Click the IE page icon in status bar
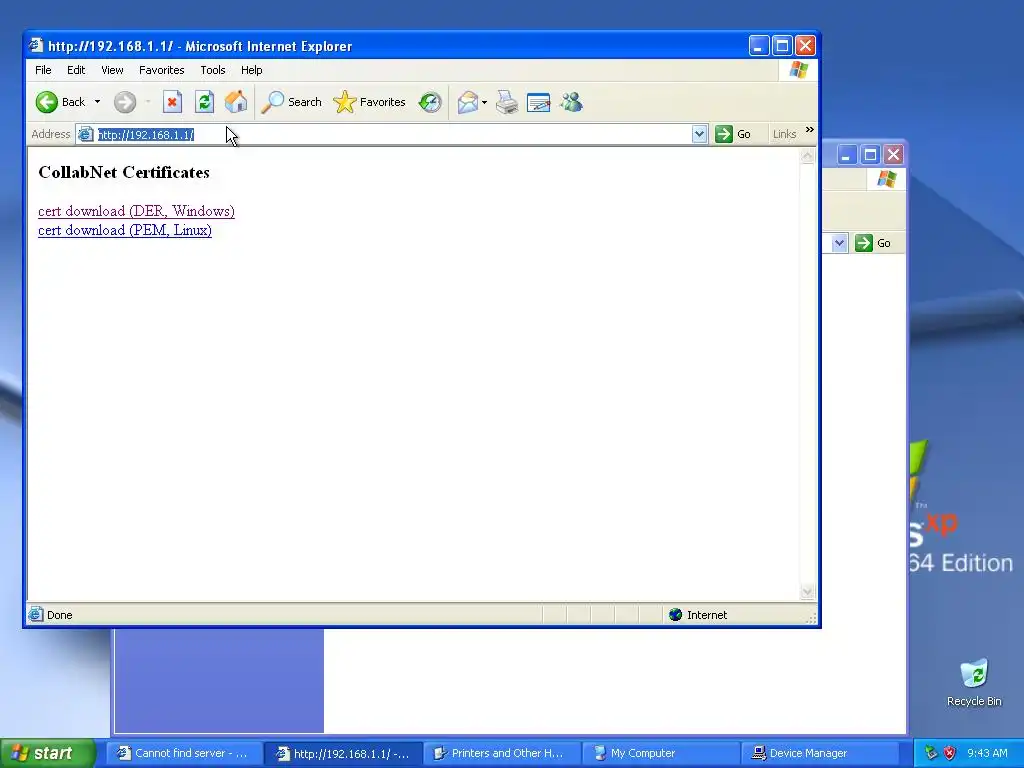Image resolution: width=1024 pixels, height=768 pixels. (x=35, y=615)
